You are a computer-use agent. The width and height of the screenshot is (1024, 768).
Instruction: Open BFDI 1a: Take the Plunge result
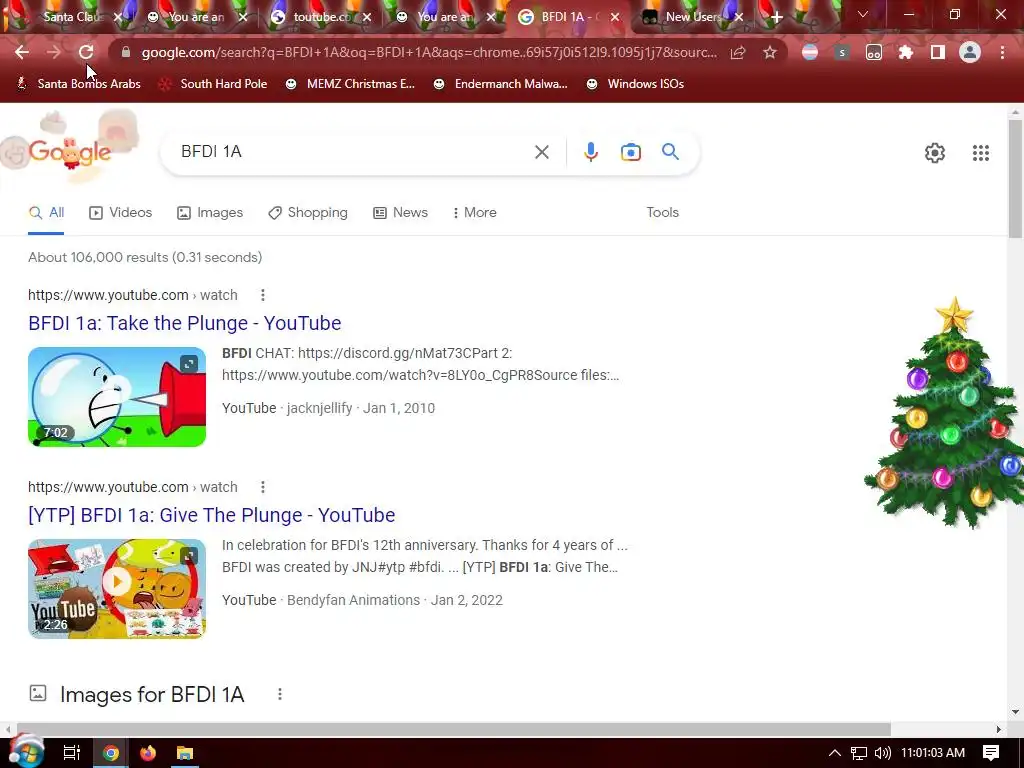[x=184, y=323]
